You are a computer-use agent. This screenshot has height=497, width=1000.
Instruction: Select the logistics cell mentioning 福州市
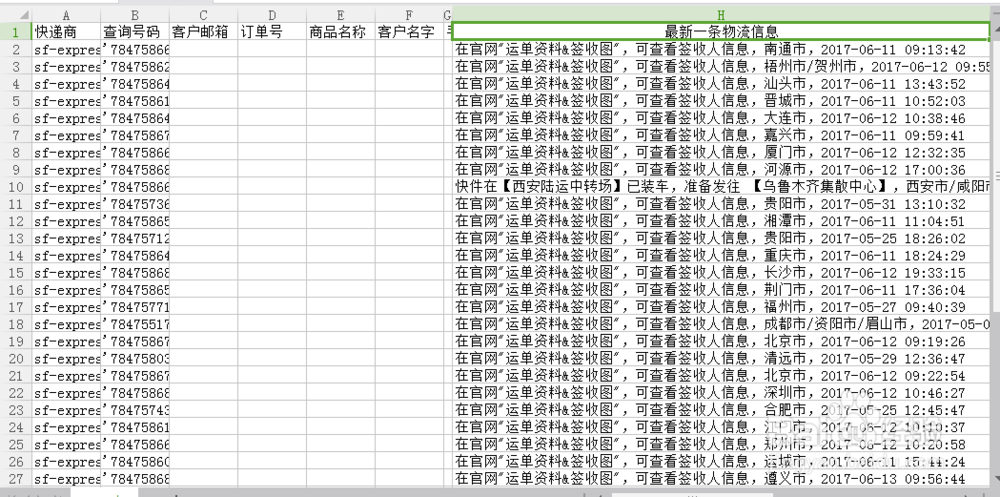pyautogui.click(x=721, y=308)
